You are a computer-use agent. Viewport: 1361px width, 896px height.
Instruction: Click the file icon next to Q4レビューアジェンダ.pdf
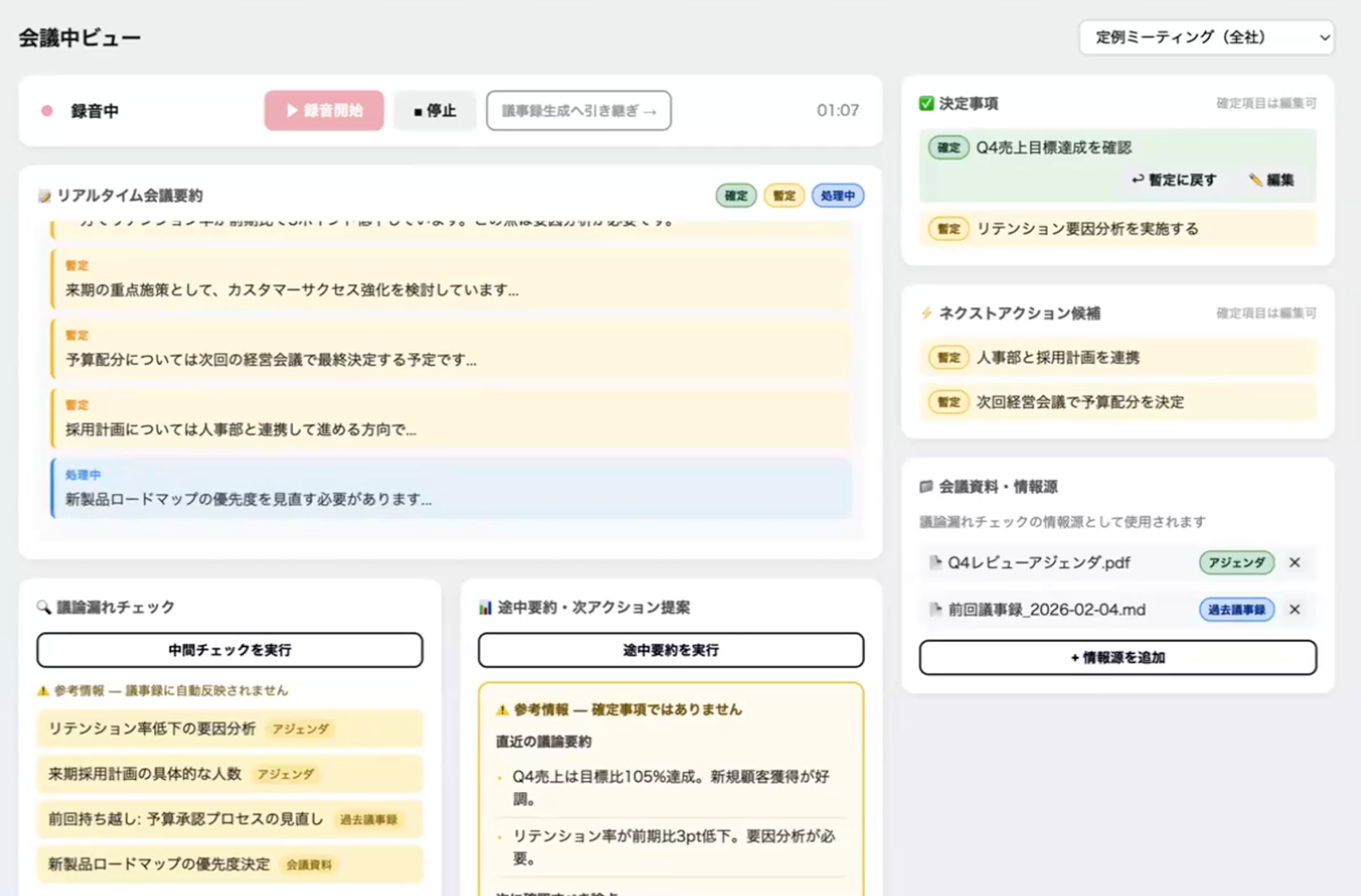935,563
